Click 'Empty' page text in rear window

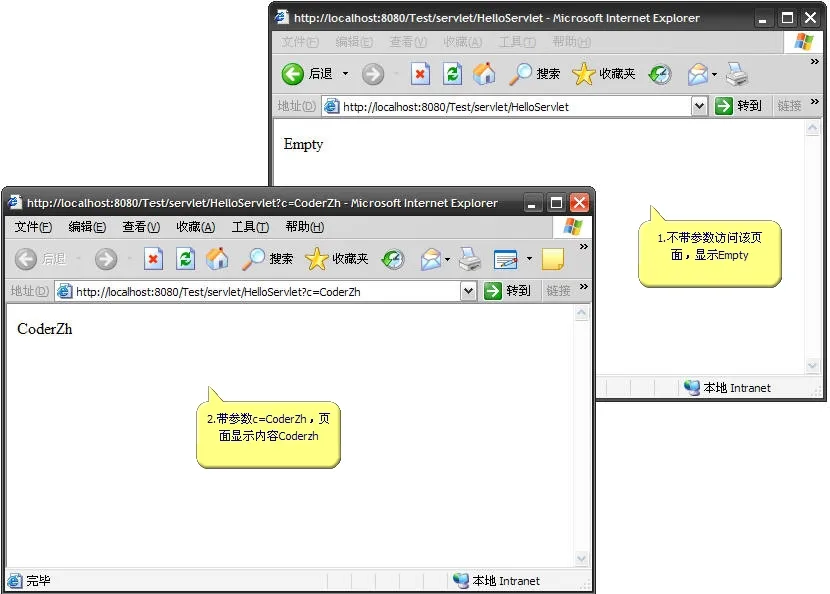pyautogui.click(x=303, y=144)
